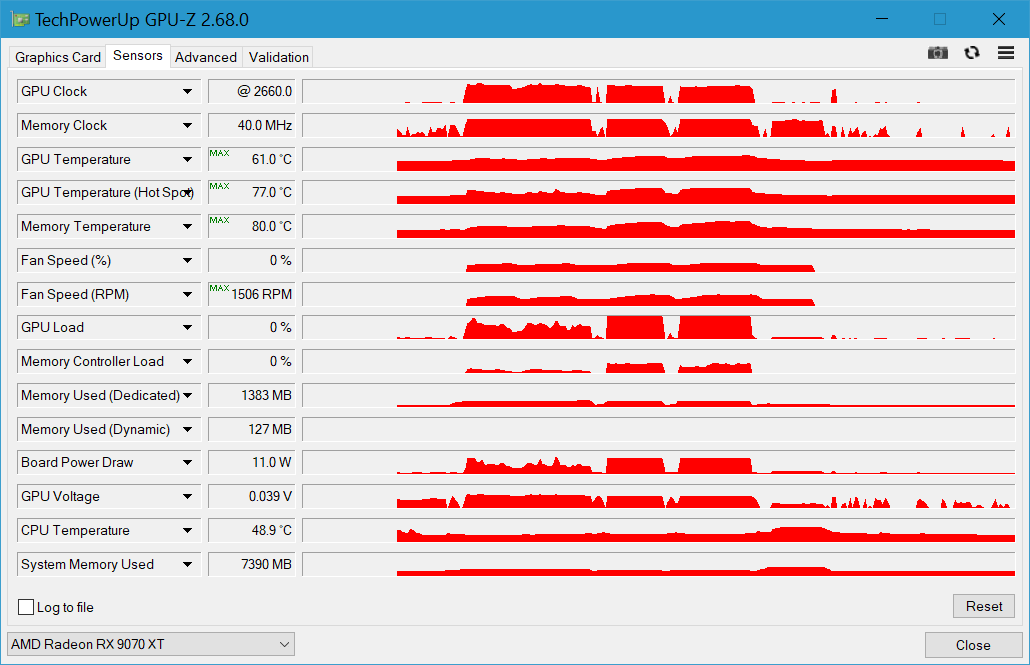Click the Memory Controller Load value 0 %
The width and height of the screenshot is (1030, 665).
[252, 361]
